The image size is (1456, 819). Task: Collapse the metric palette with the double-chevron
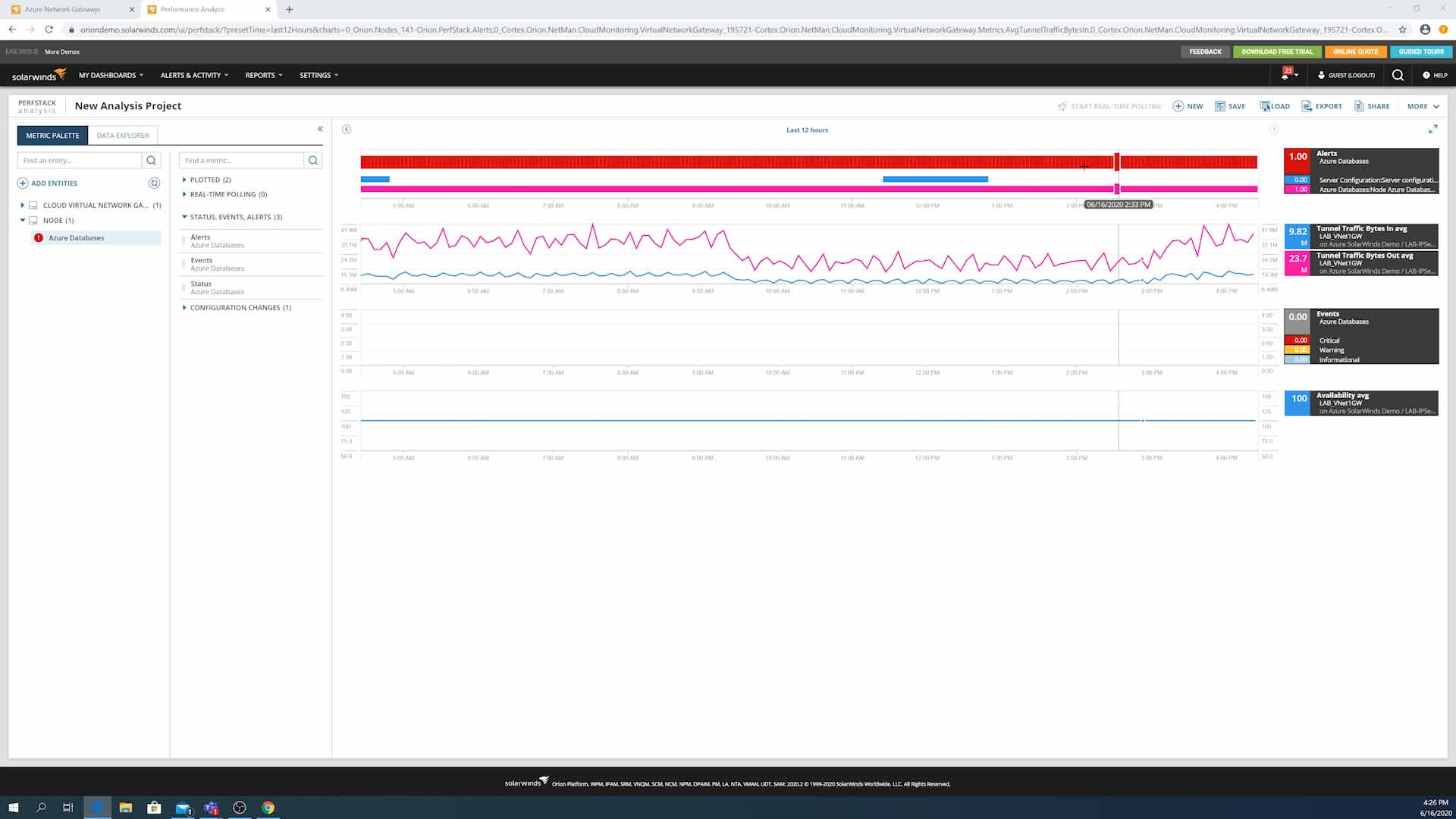pos(319,129)
